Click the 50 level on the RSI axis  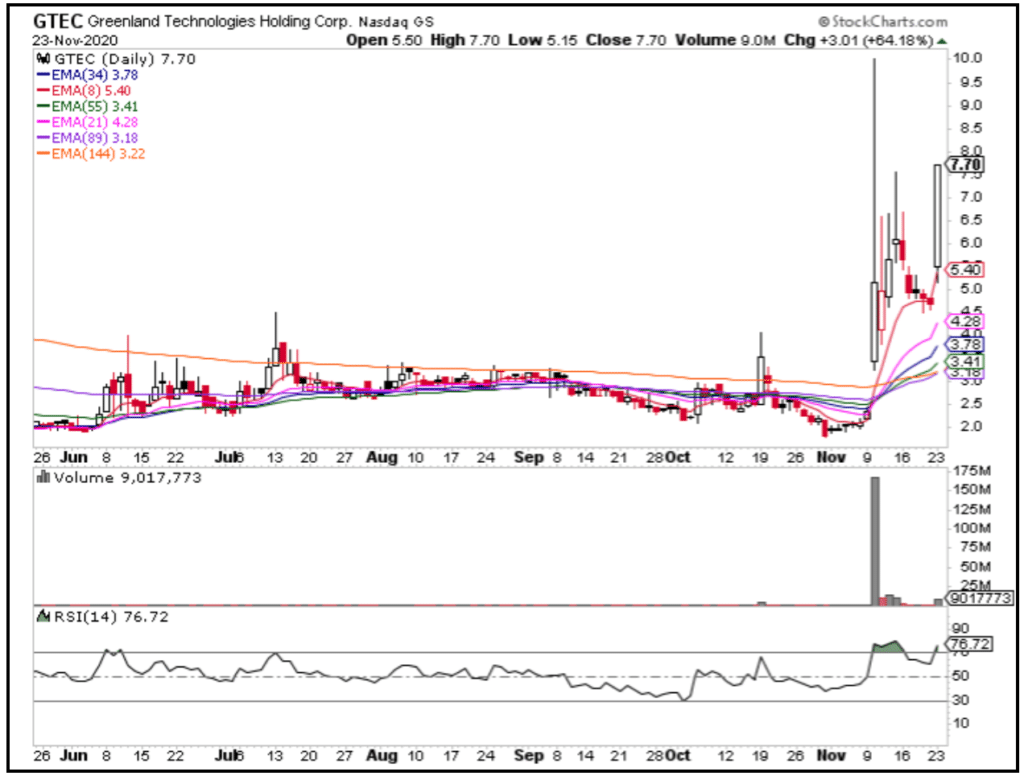(961, 676)
